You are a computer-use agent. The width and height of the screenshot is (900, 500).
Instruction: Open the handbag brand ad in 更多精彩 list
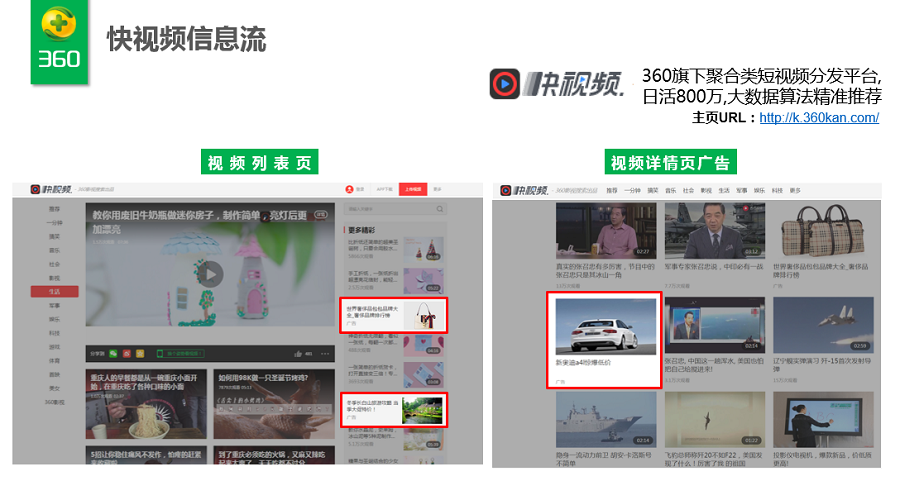point(393,315)
